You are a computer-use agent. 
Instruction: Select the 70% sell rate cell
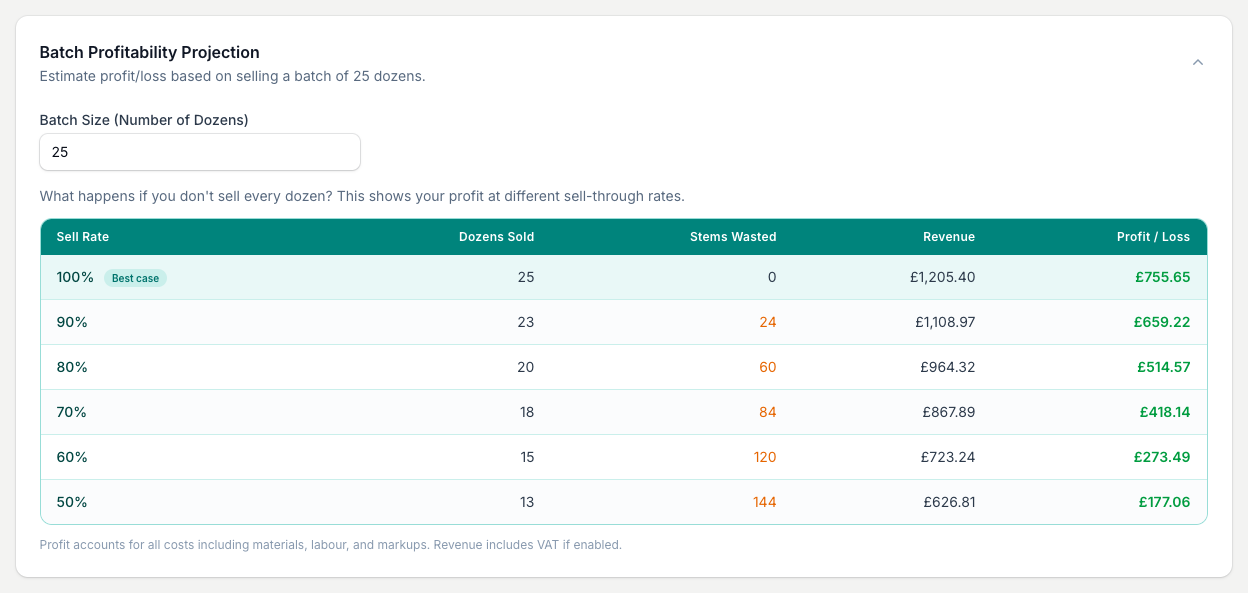tap(72, 412)
